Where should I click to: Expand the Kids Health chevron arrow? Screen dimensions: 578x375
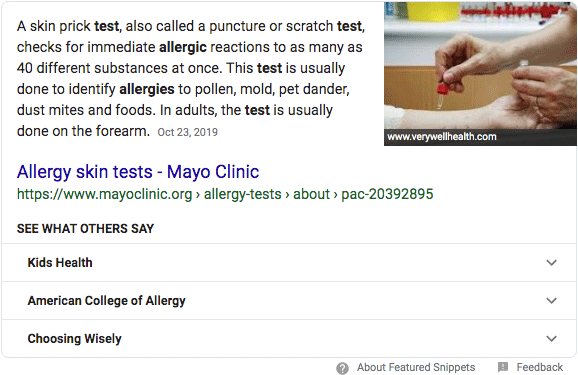(x=551, y=263)
